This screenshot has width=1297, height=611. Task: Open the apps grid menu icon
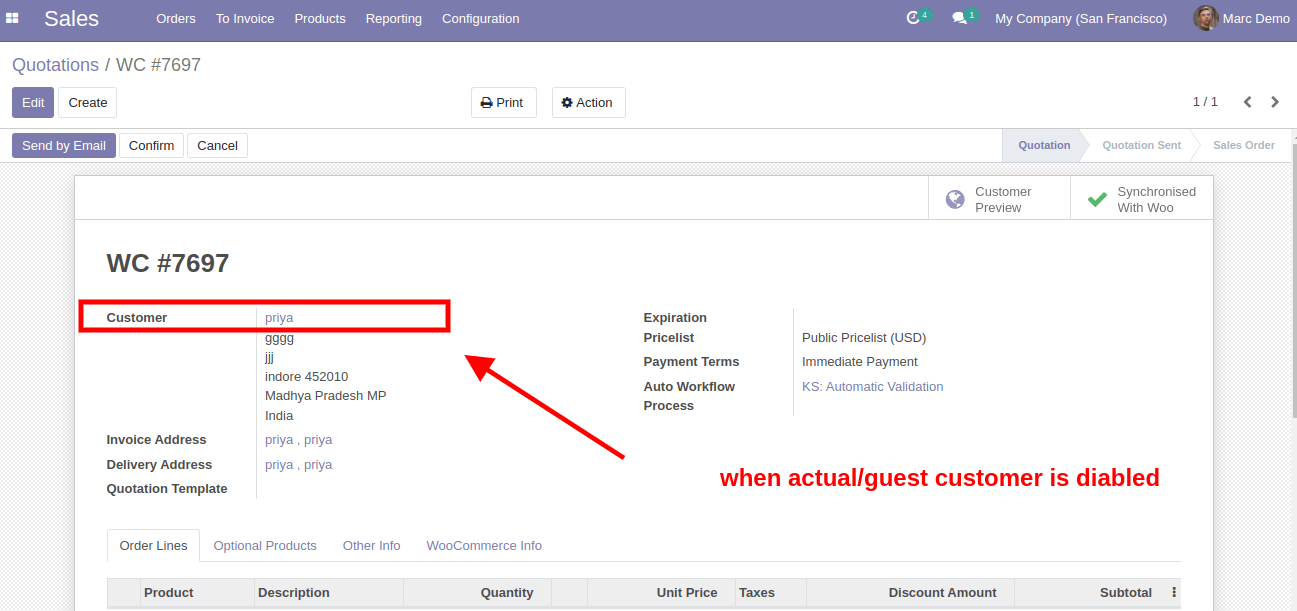13,18
